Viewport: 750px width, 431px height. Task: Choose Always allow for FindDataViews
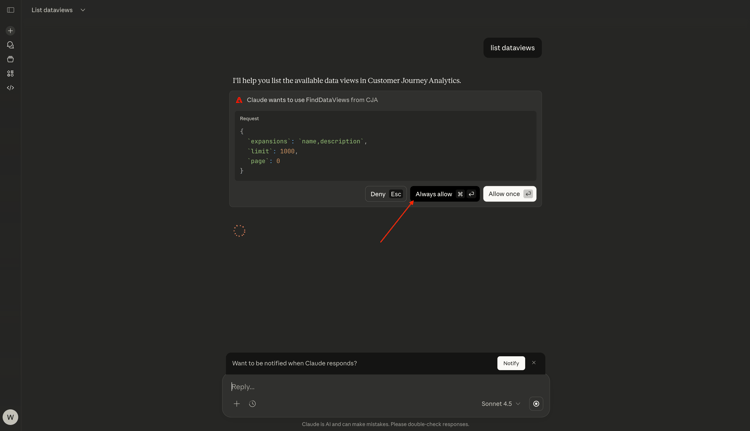tap(445, 194)
